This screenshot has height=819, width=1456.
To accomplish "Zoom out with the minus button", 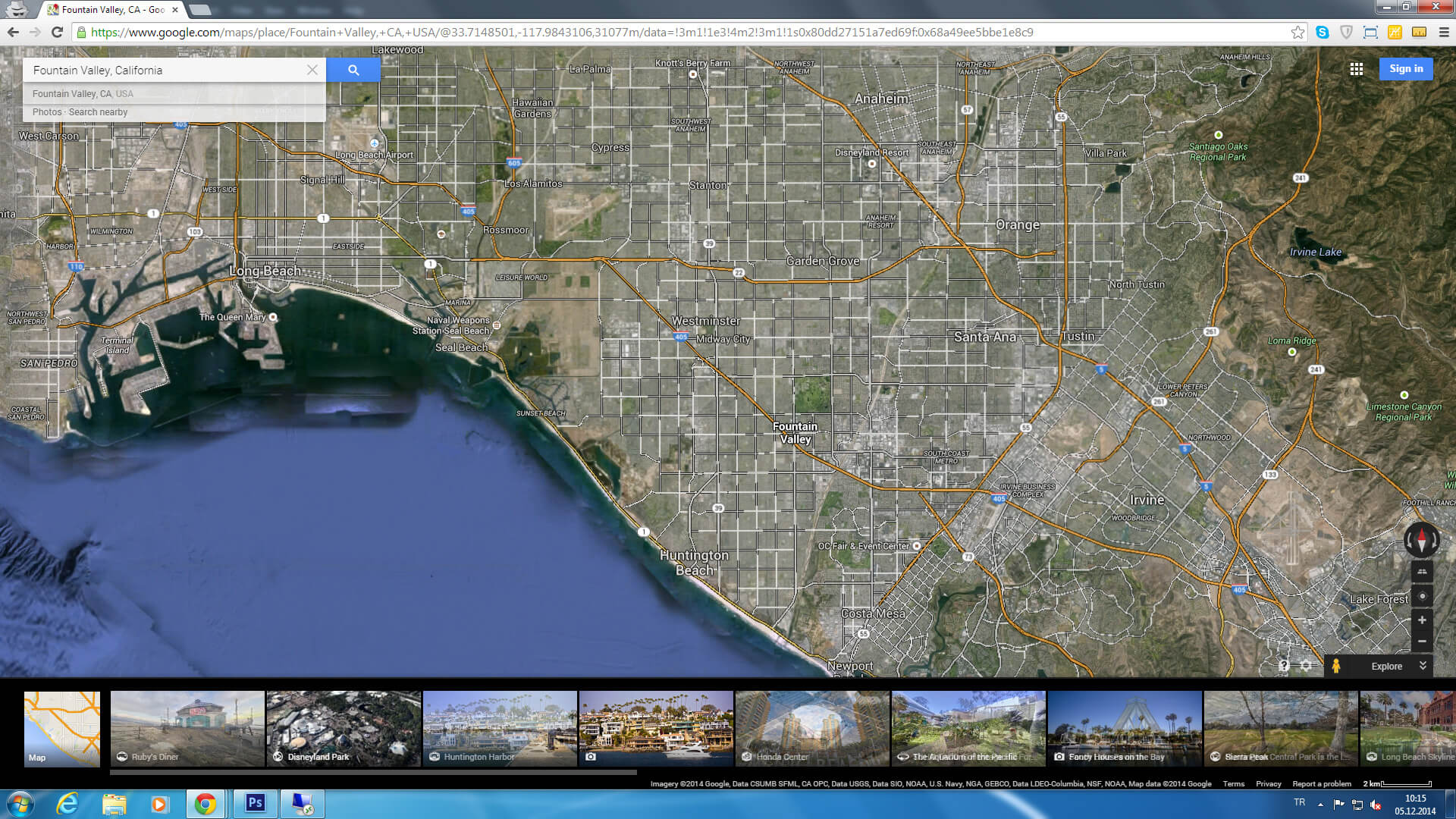I will coord(1422,642).
